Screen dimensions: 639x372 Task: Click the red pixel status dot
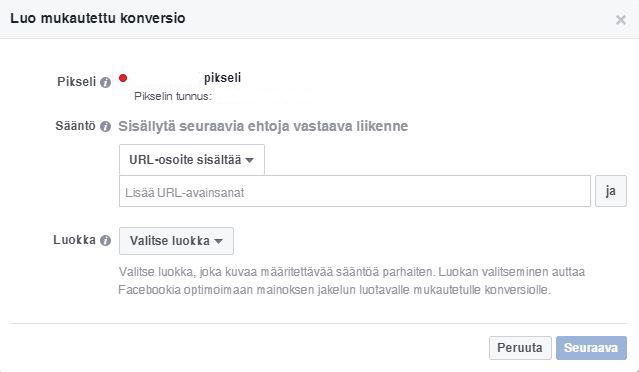pos(123,78)
